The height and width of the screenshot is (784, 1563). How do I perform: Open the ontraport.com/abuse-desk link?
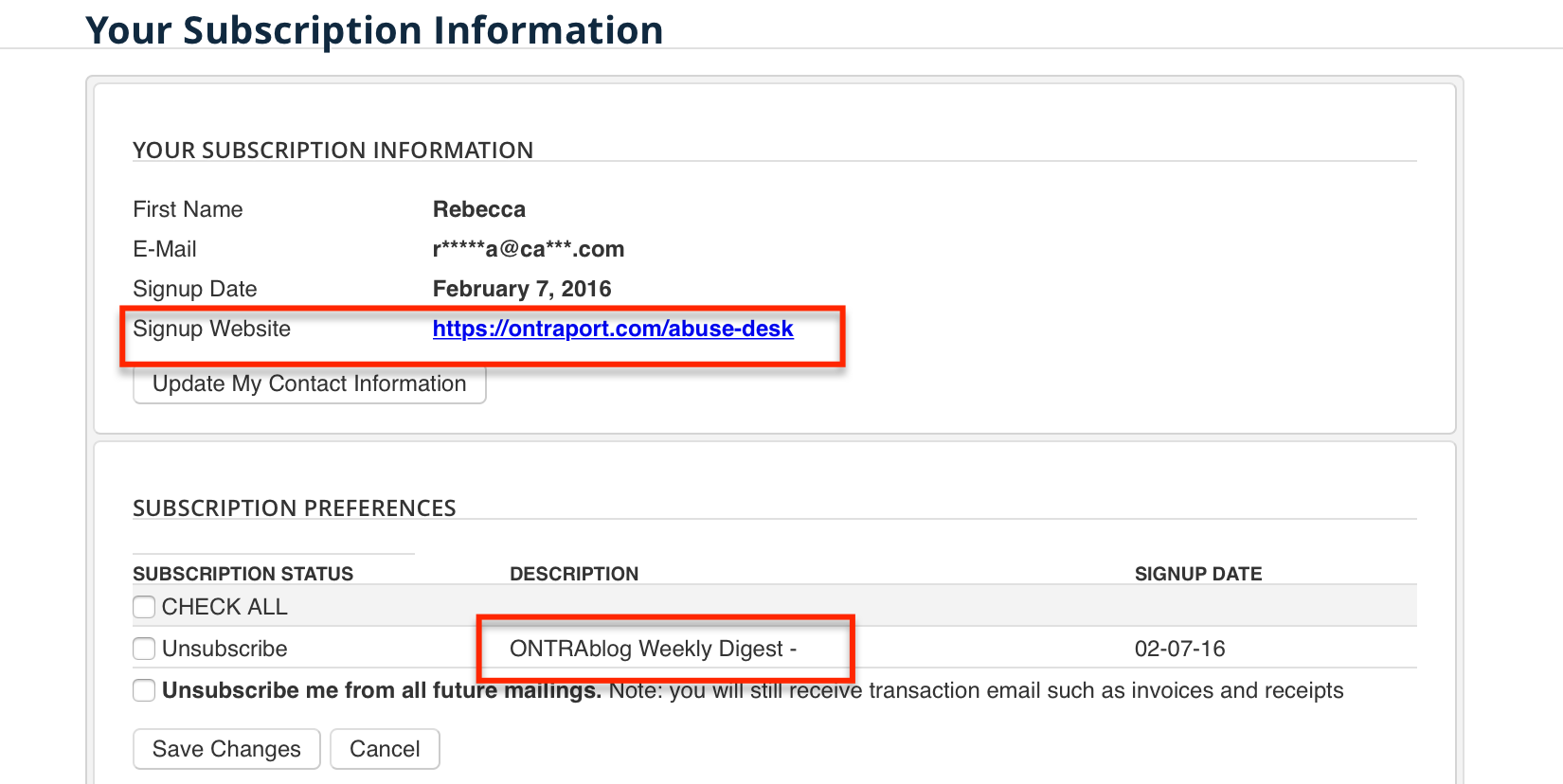click(613, 329)
